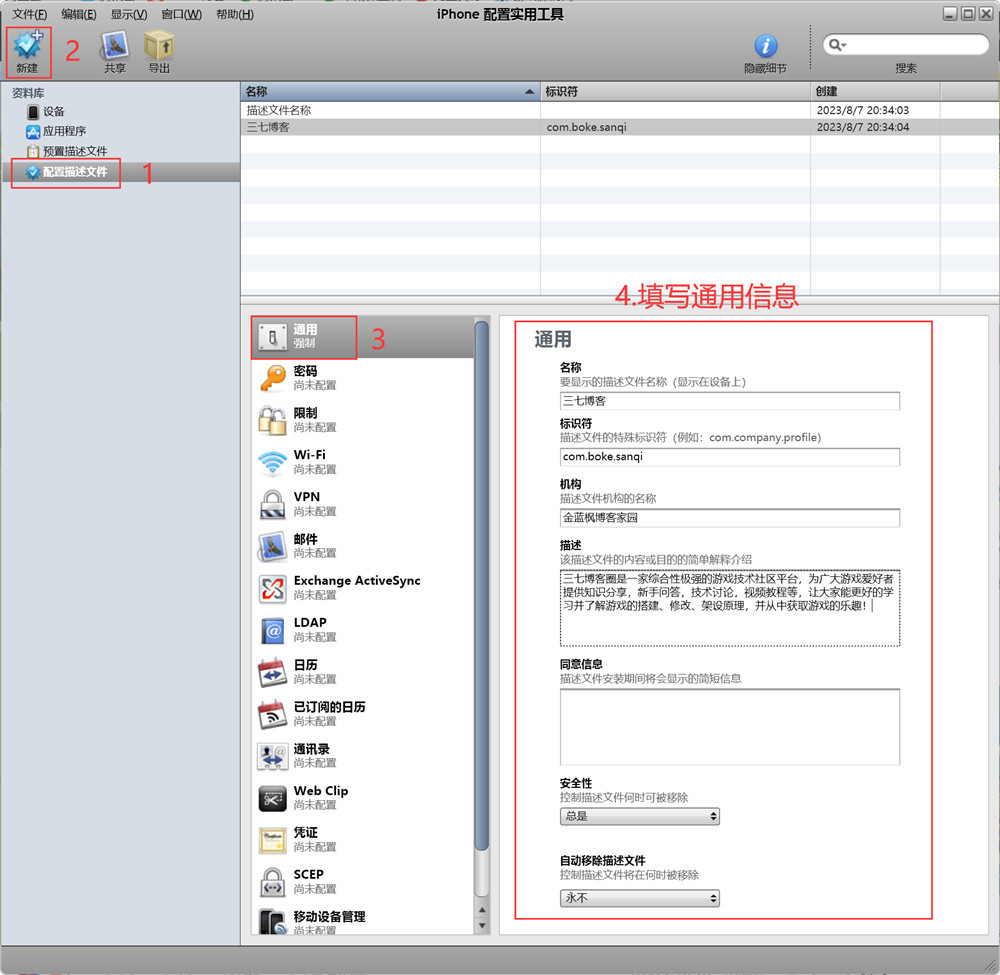
Task: Select 预置描述文件 in the sidebar
Action: coord(74,151)
